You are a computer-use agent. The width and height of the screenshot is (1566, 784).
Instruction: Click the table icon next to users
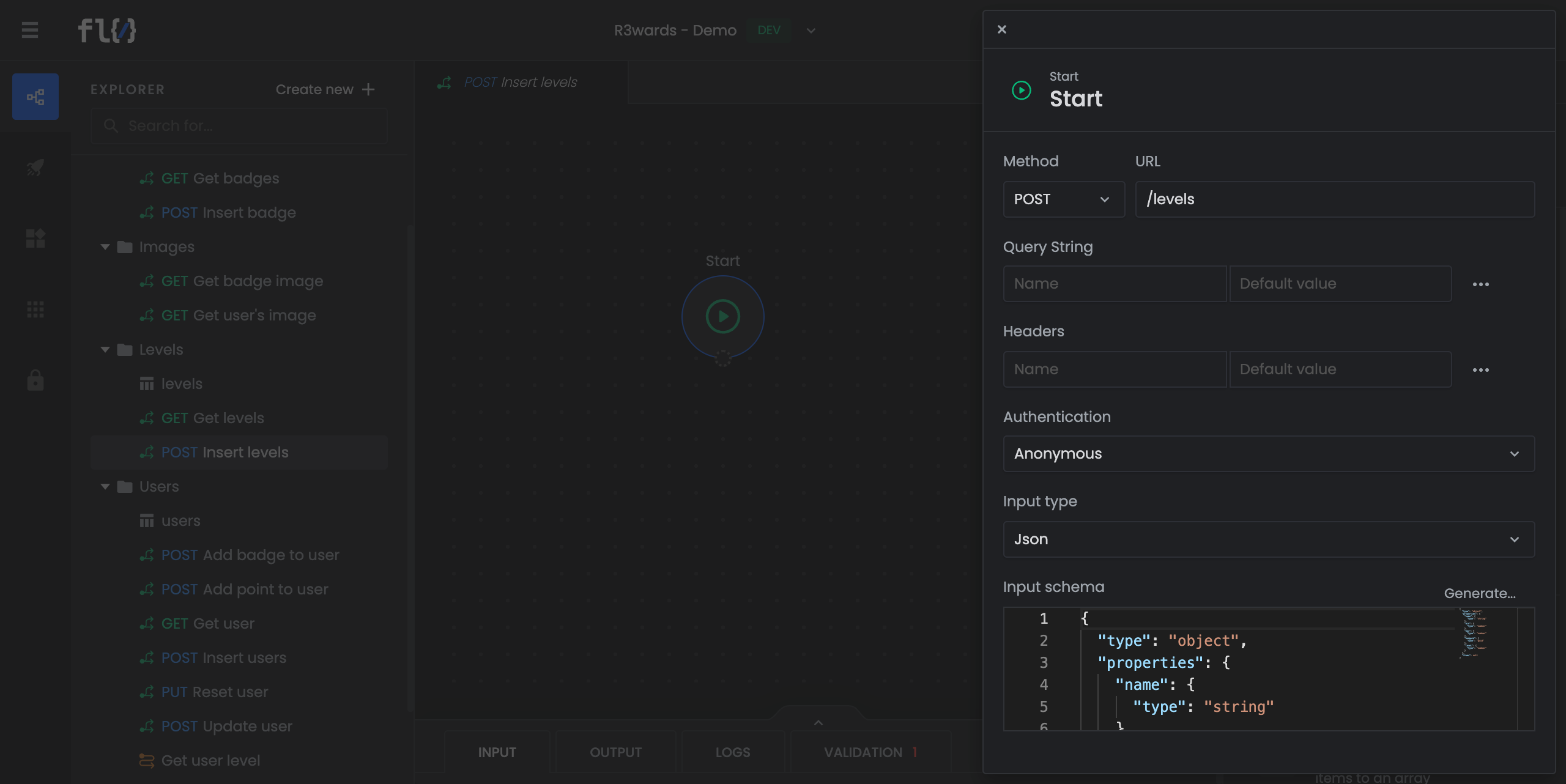[x=147, y=521]
